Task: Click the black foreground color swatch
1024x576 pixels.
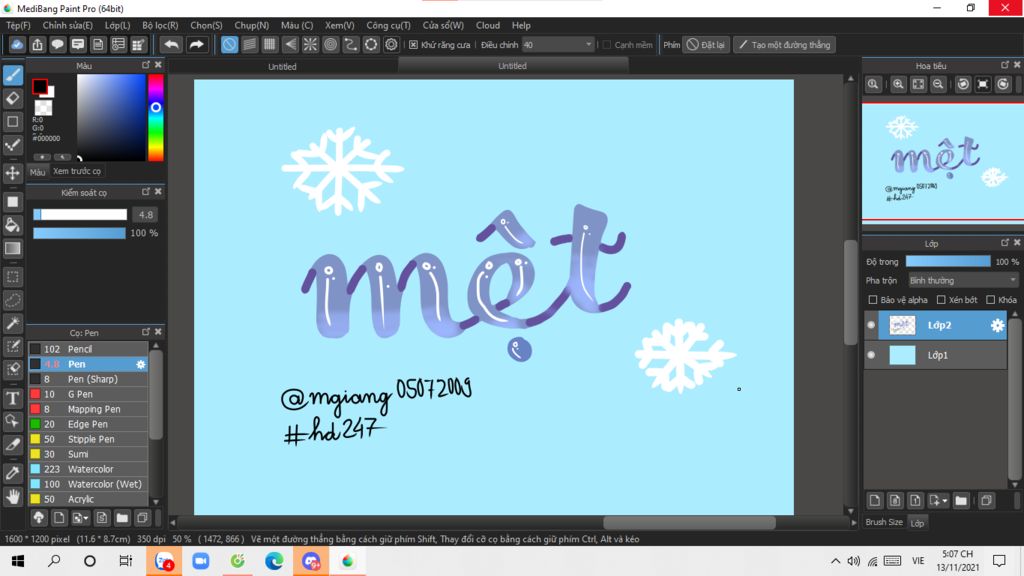Action: [x=39, y=86]
